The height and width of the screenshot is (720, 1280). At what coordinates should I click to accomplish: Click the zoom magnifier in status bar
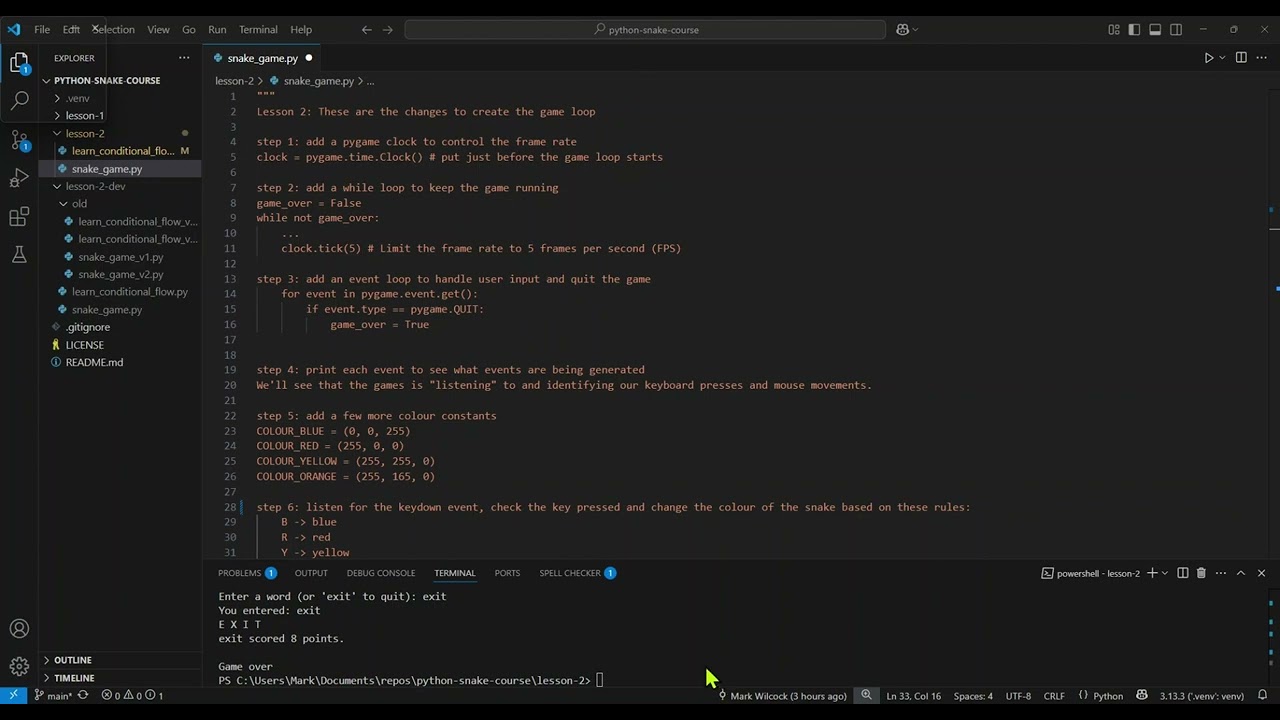[866, 696]
